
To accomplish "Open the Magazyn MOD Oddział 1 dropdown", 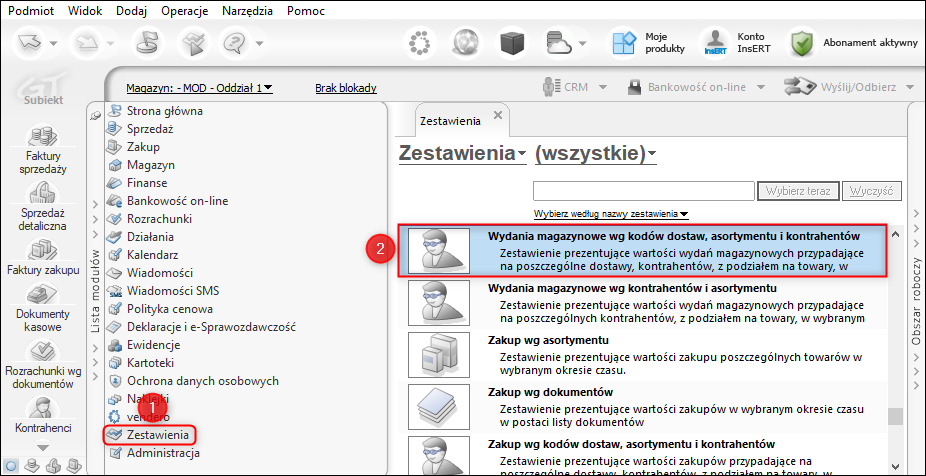I will pos(200,88).
